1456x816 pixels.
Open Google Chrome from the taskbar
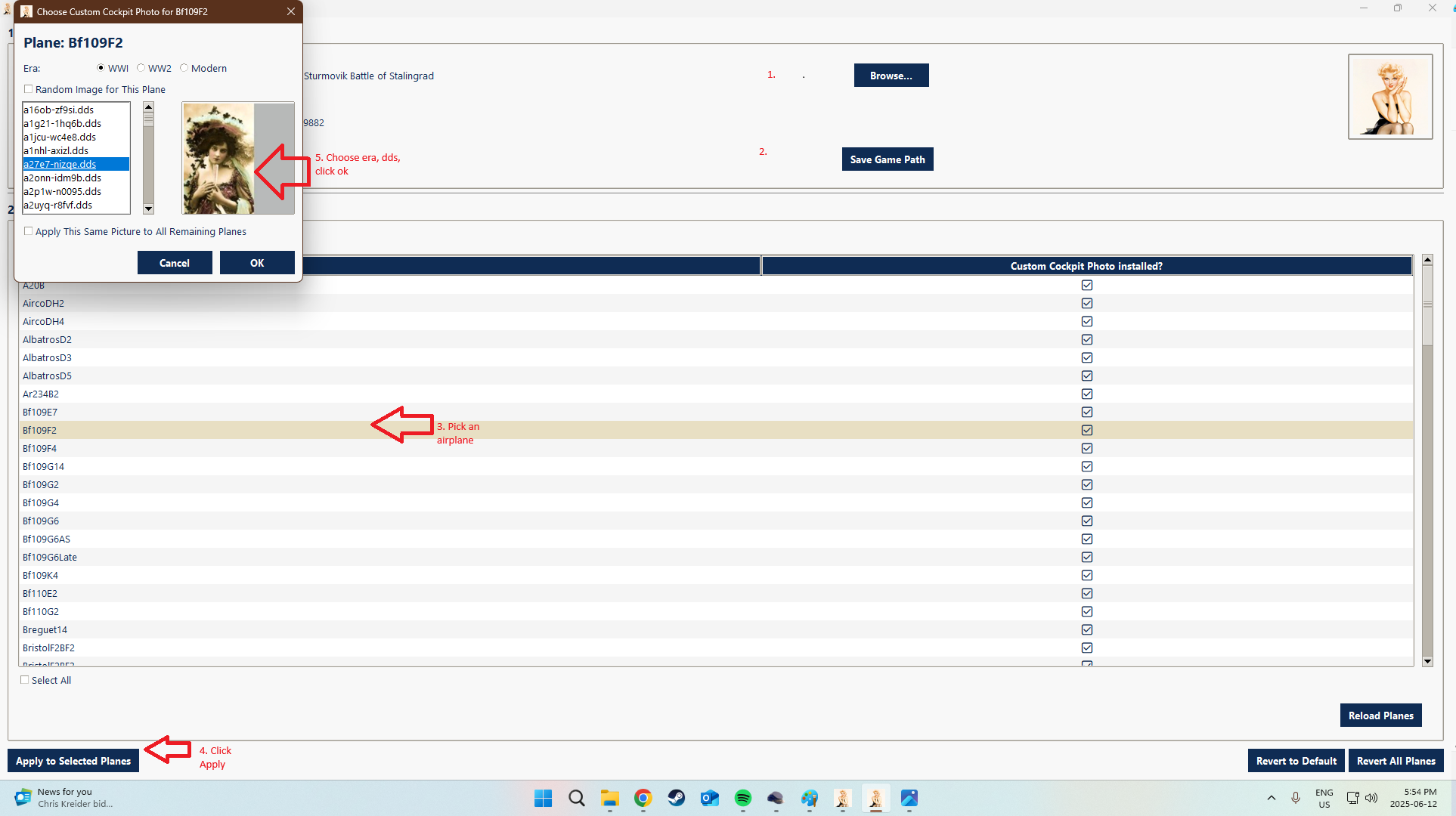643,798
